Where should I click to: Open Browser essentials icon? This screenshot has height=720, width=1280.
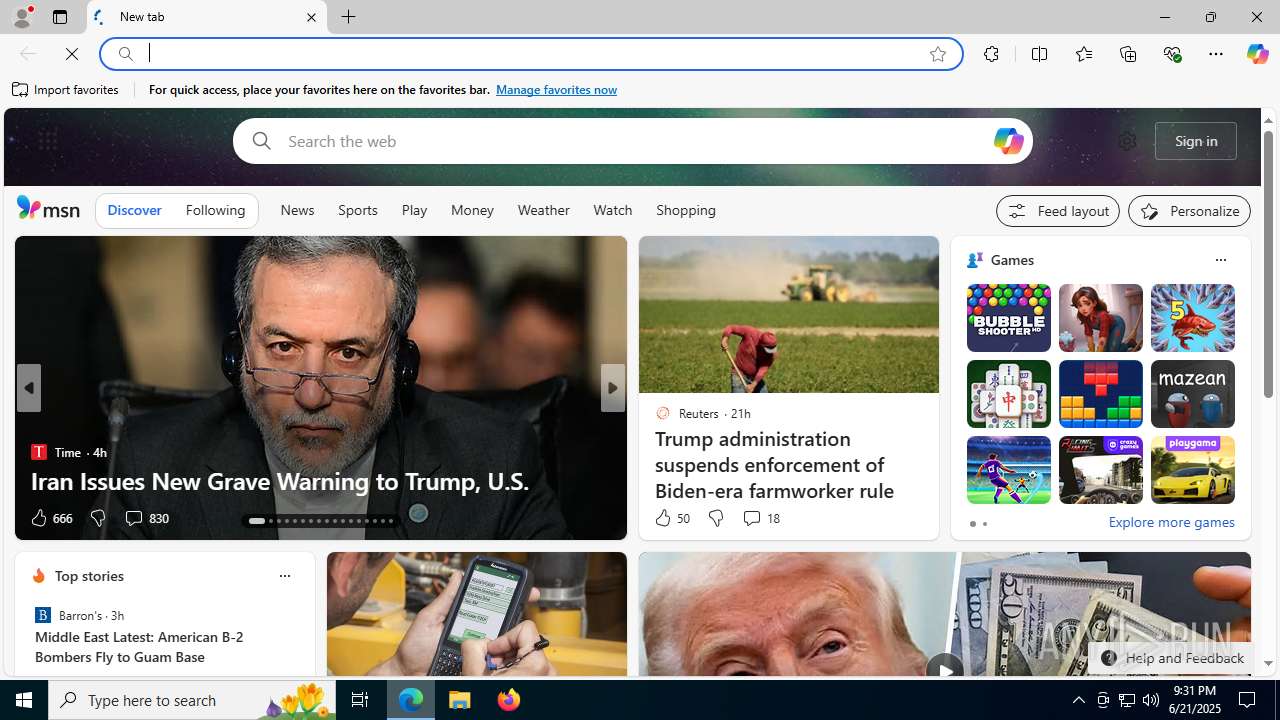coord(1172,54)
